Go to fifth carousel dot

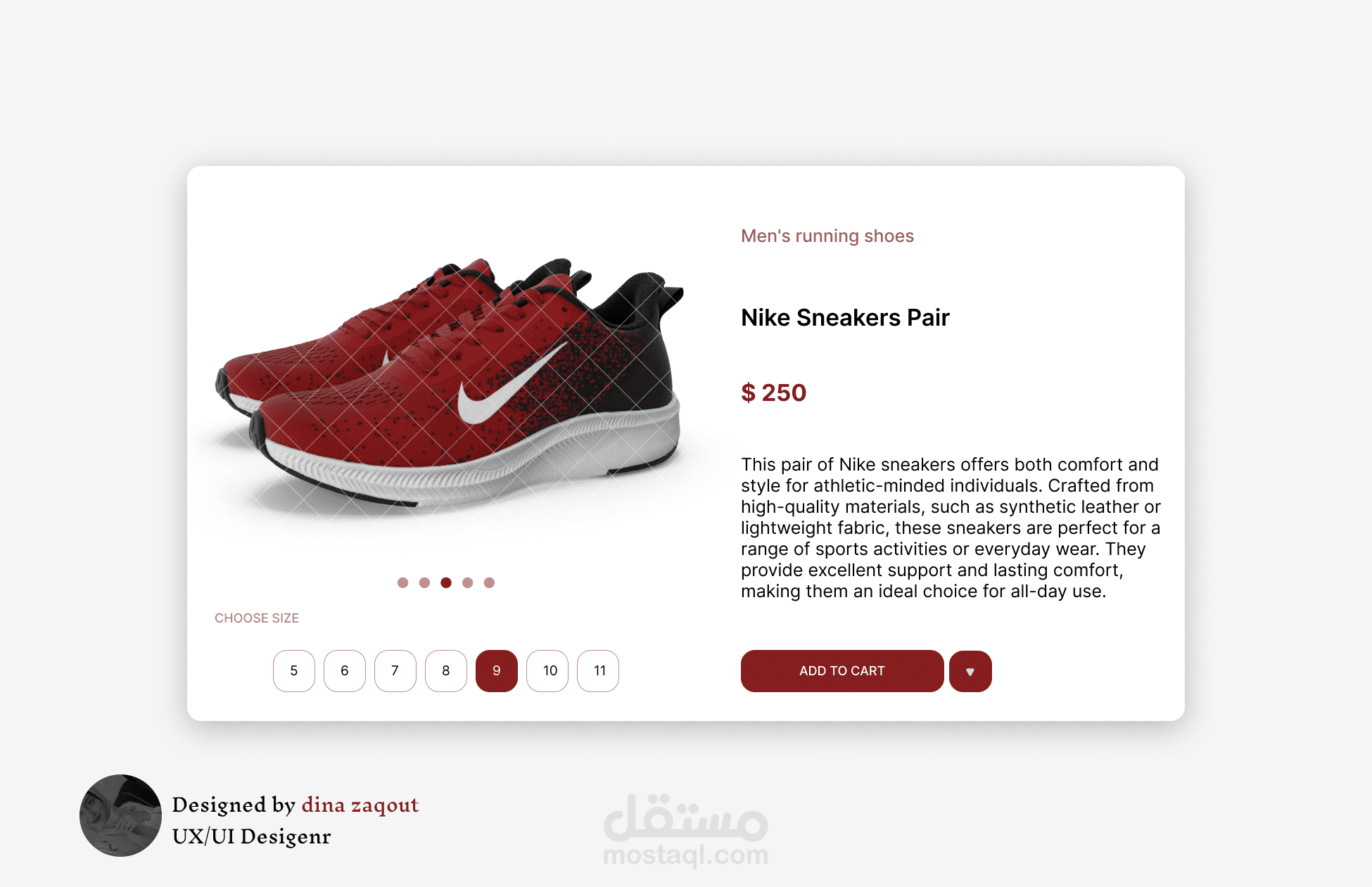[x=490, y=582]
